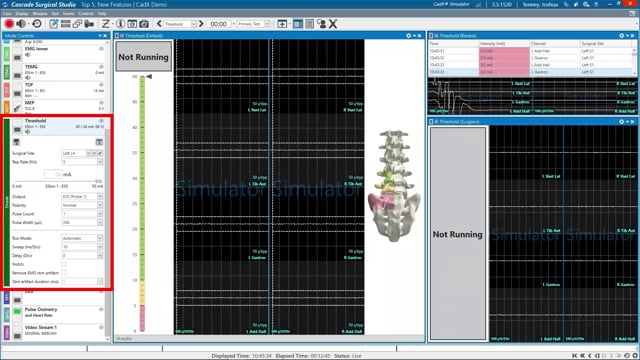This screenshot has width=640, height=360.
Task: Click the stacked rows list icon in toolbar
Action: pos(65,24)
